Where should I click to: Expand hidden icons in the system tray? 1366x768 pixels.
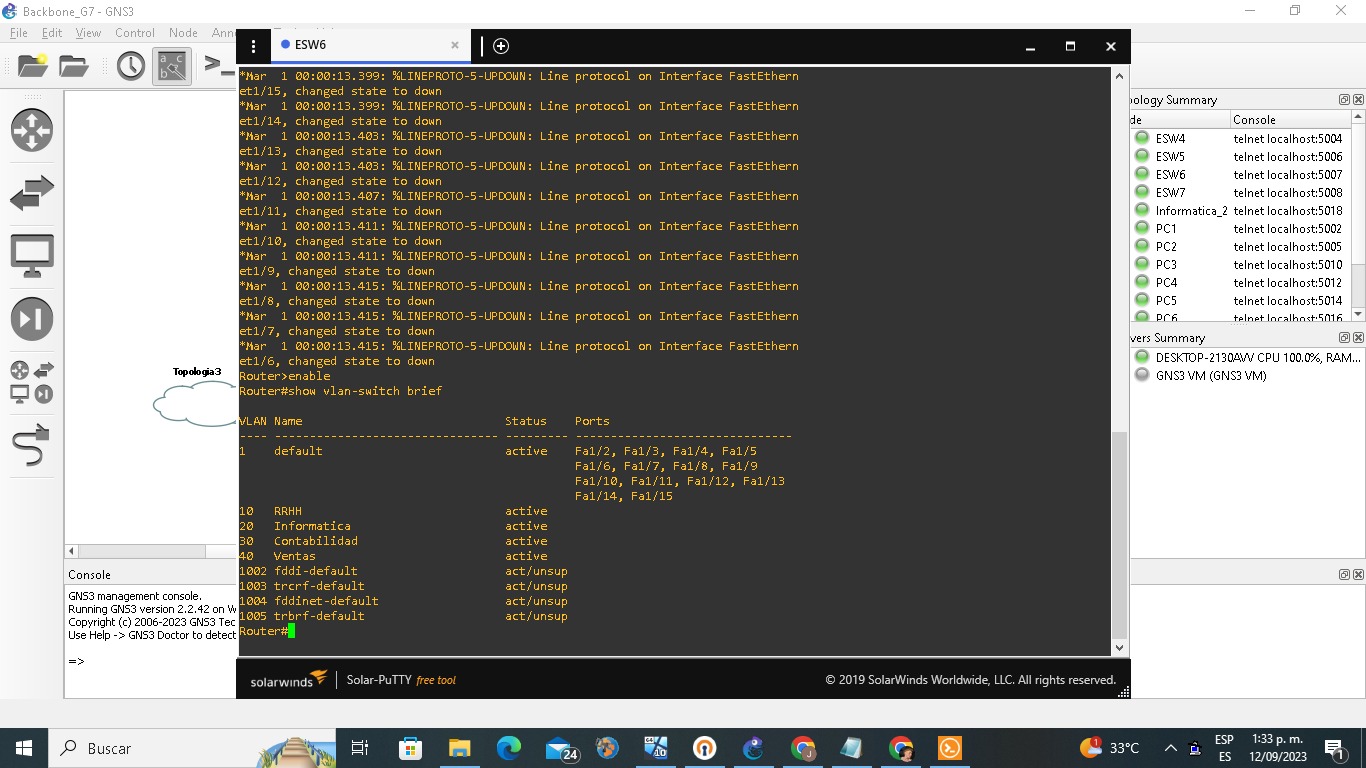click(1170, 747)
